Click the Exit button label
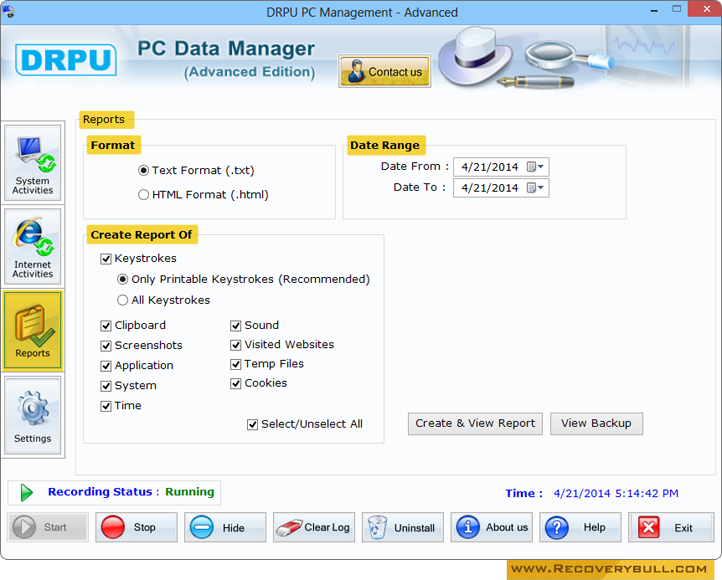The height and width of the screenshot is (580, 722). [x=683, y=528]
